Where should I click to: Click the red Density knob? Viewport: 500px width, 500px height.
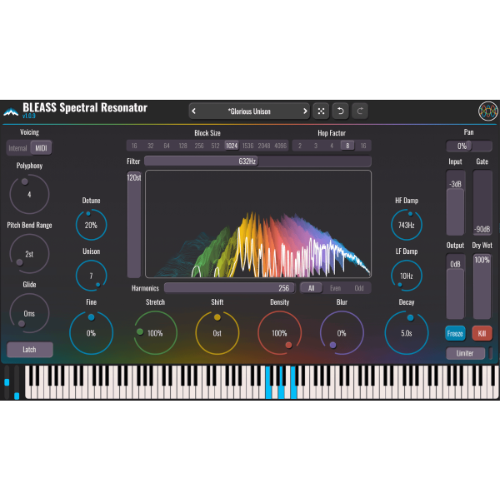tap(279, 333)
